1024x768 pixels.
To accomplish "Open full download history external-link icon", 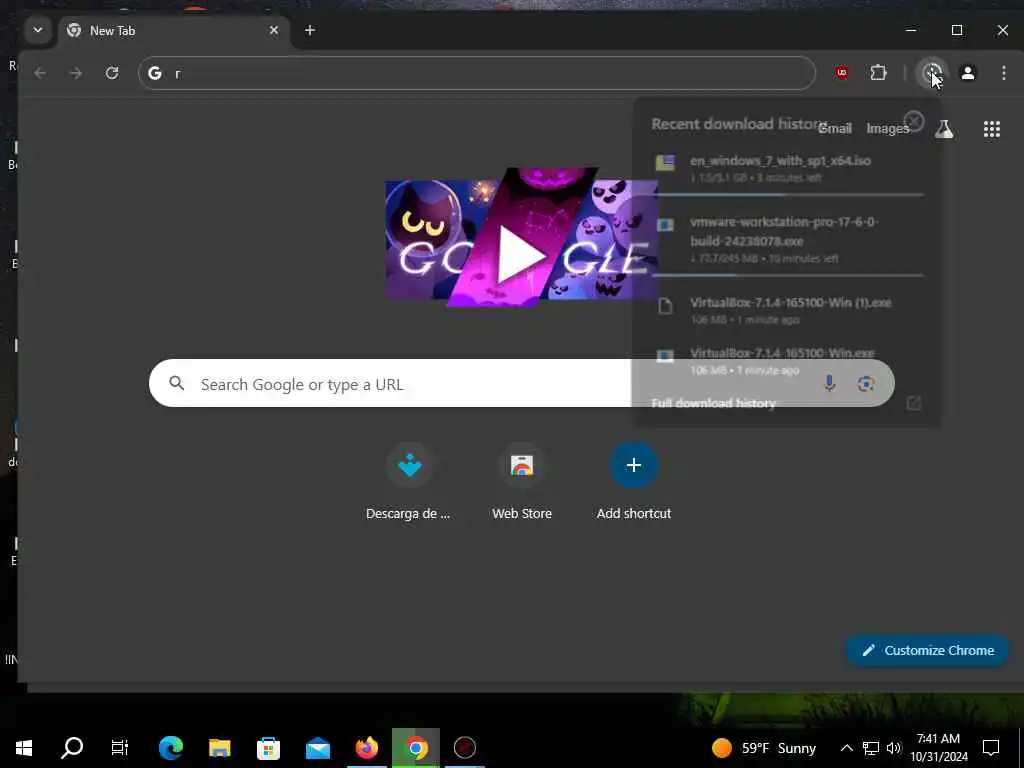I will [x=914, y=403].
